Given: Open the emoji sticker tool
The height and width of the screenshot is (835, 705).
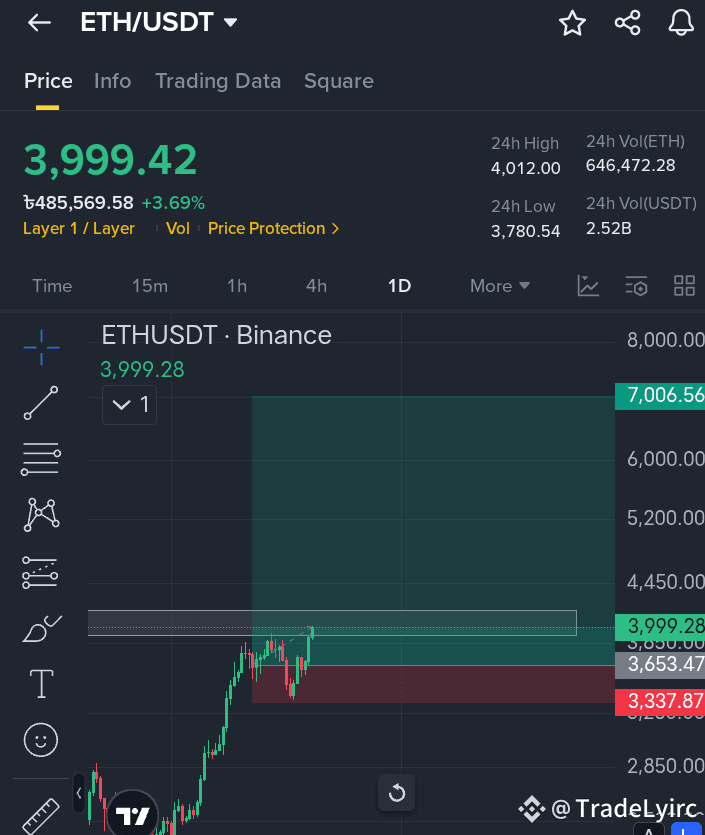Looking at the screenshot, I should click(41, 740).
